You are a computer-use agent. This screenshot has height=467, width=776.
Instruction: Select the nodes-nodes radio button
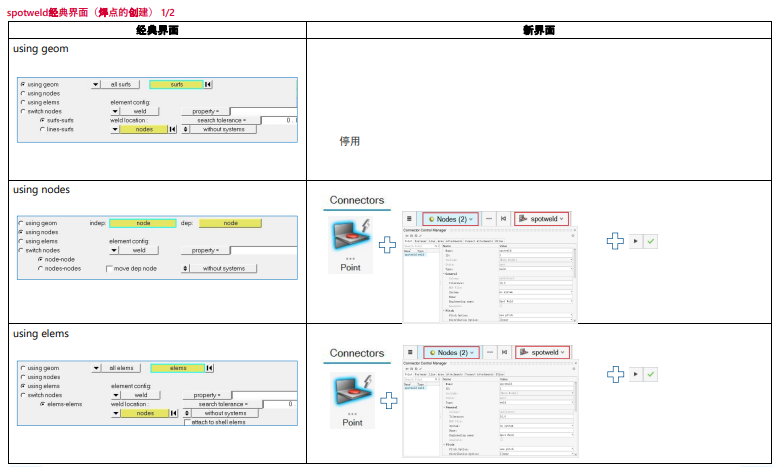(x=39, y=268)
